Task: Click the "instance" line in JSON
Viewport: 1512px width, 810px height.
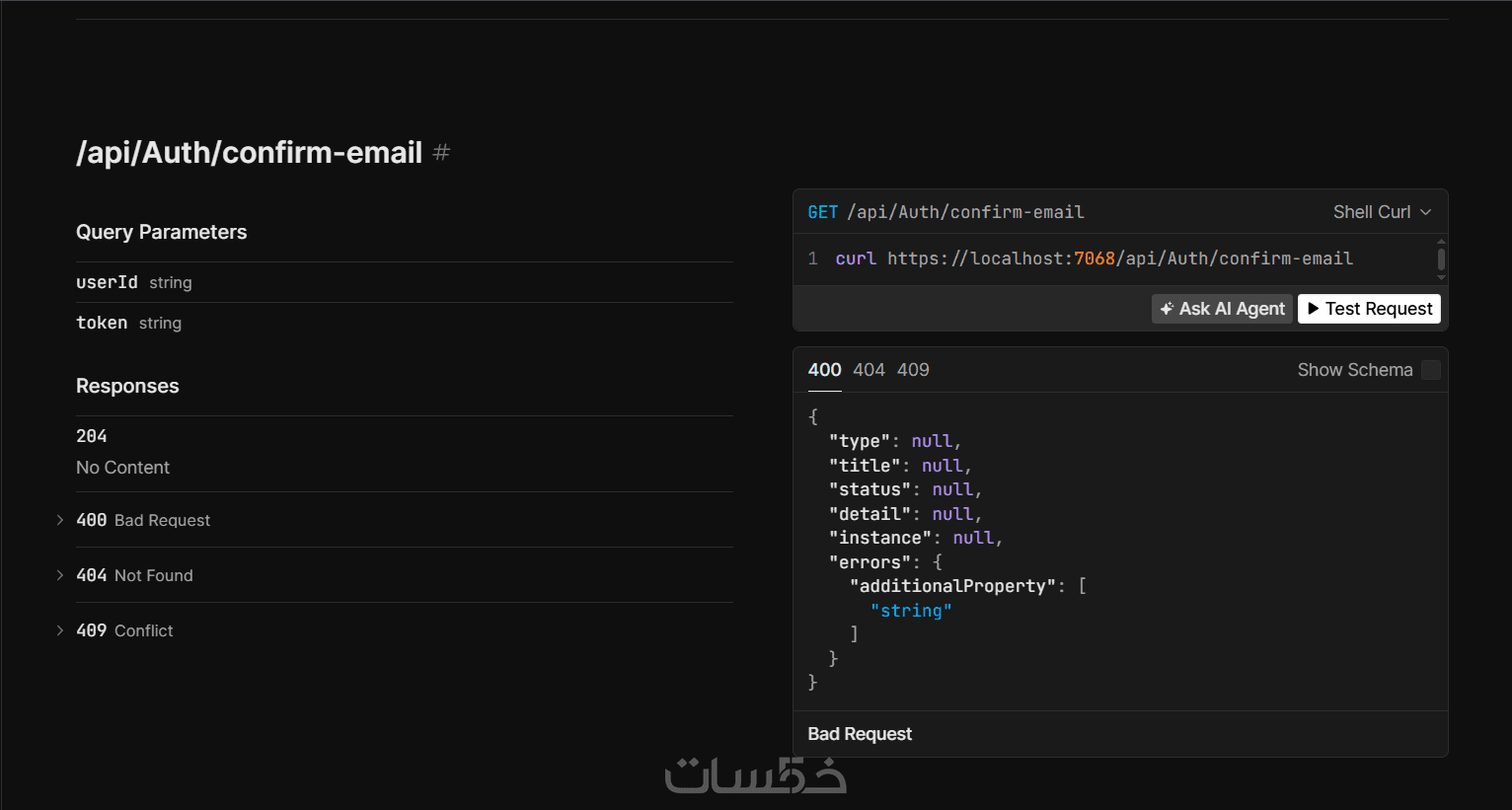Action: 916,538
